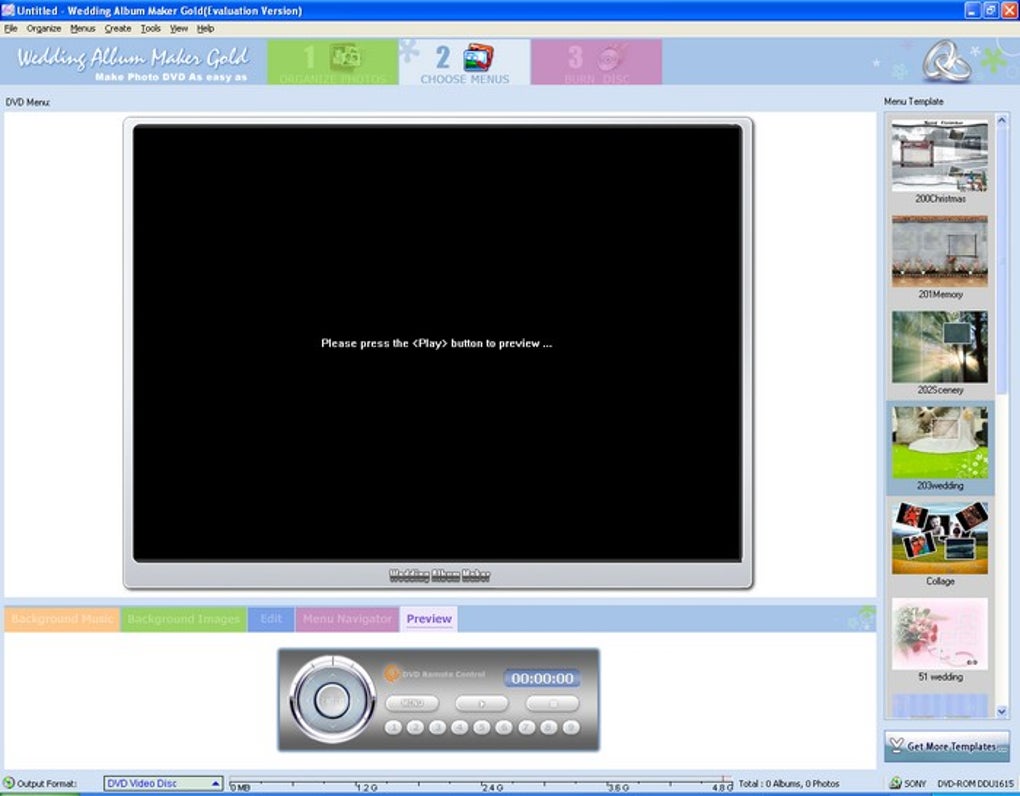Open the Tools menu
This screenshot has width=1020, height=796.
150,29
